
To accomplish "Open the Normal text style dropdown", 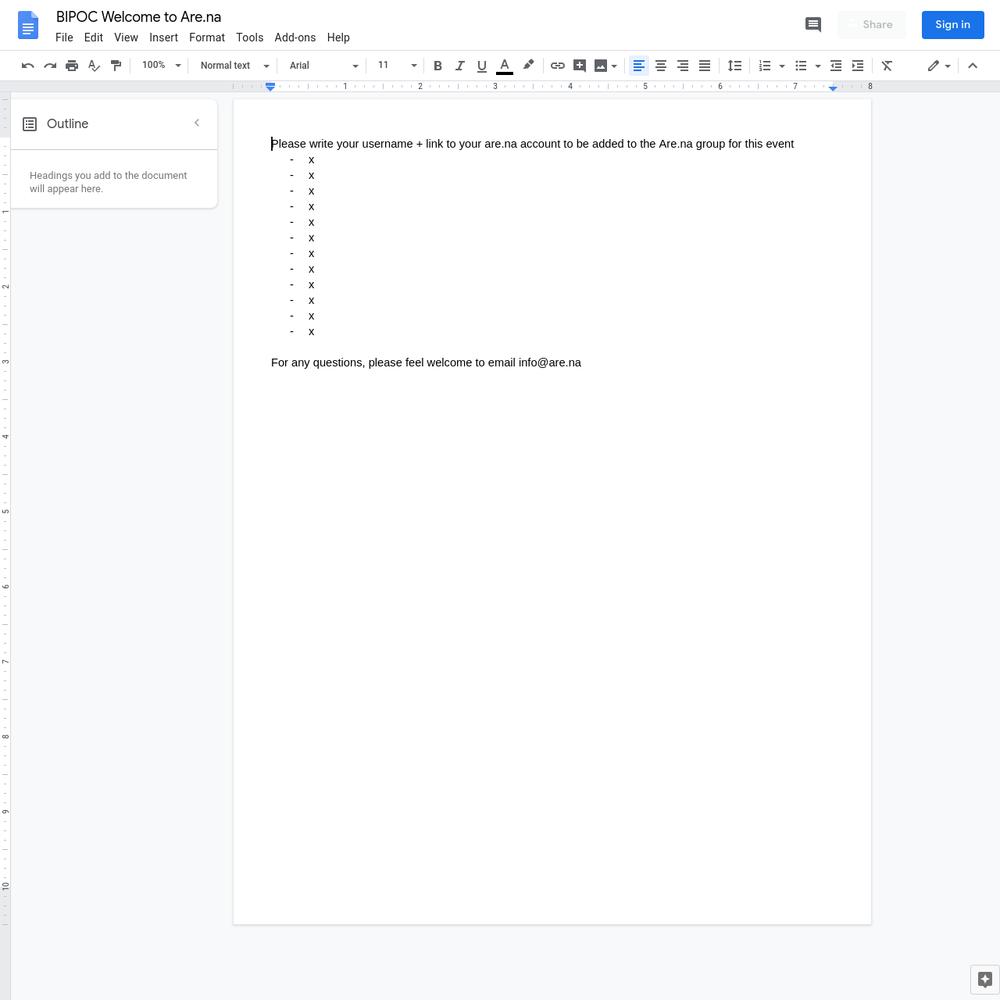I will pos(235,66).
